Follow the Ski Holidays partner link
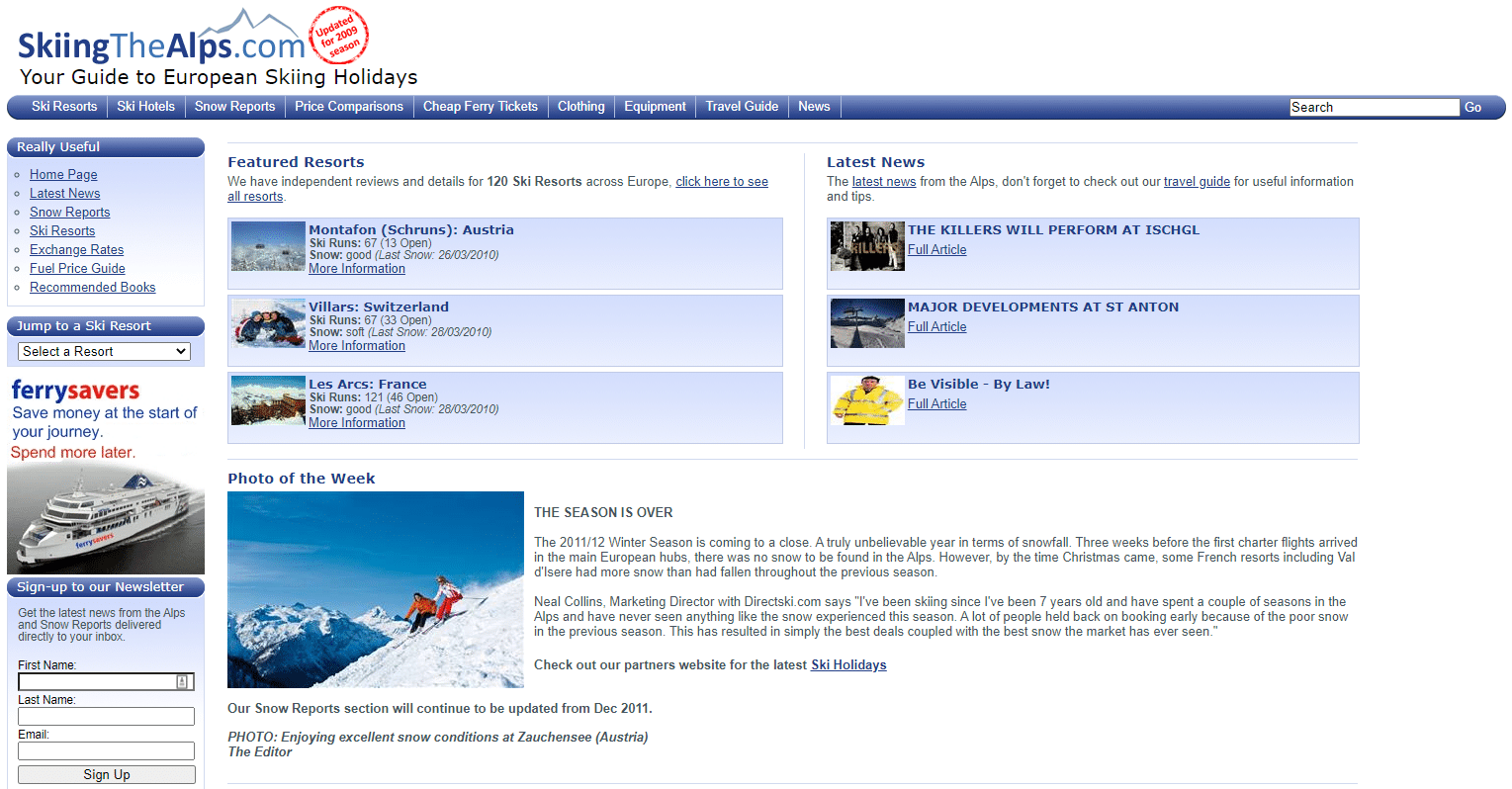The height and width of the screenshot is (789, 1512). click(848, 665)
